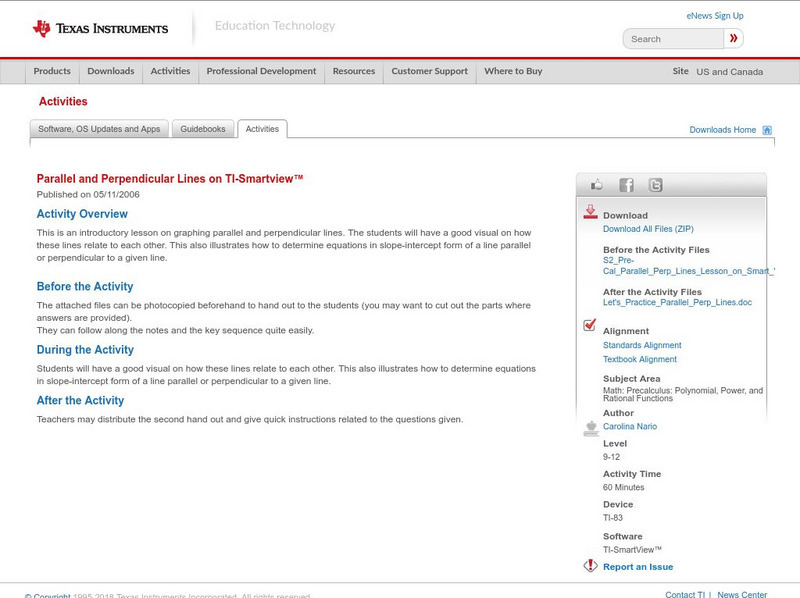The height and width of the screenshot is (598, 800).
Task: Open the Professional Development menu
Action: pos(261,71)
